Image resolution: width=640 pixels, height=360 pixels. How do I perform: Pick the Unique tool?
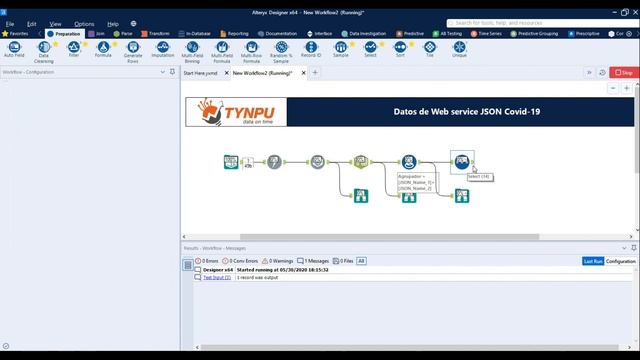click(459, 49)
